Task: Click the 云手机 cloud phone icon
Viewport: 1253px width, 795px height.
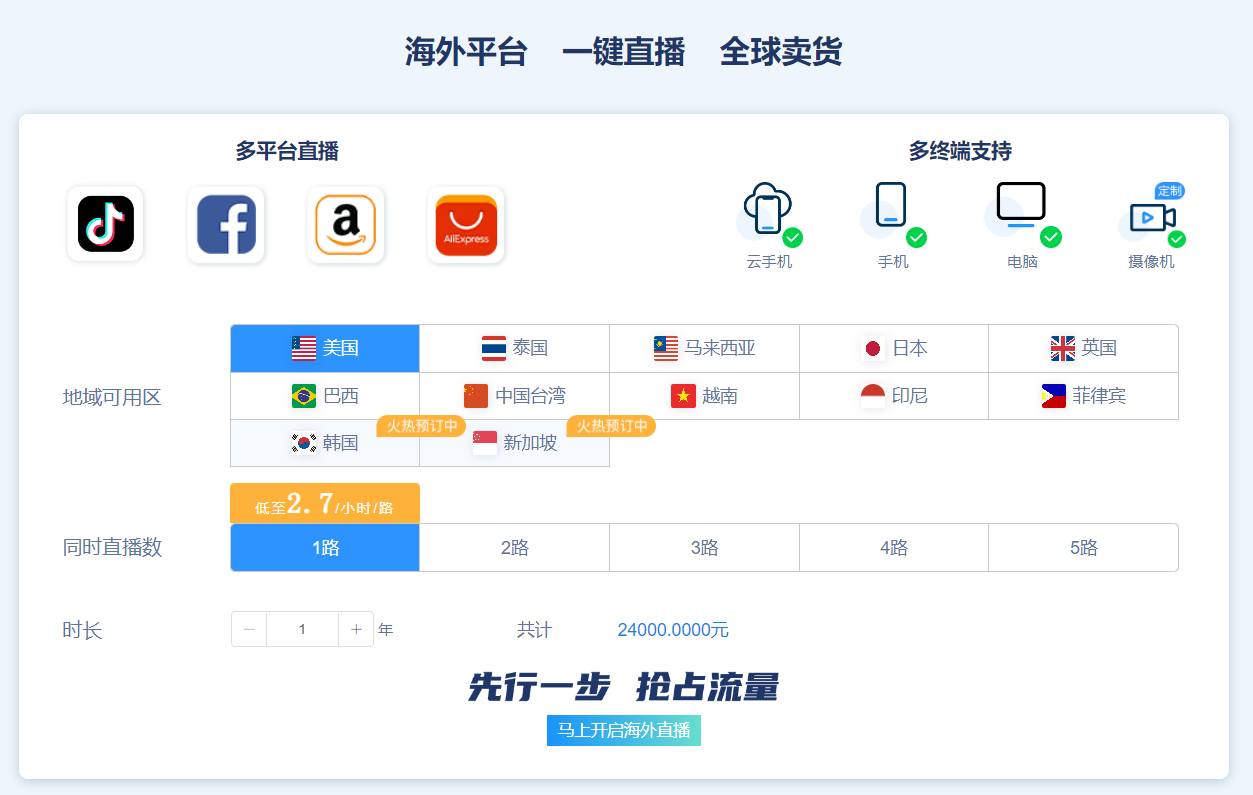Action: [x=769, y=214]
